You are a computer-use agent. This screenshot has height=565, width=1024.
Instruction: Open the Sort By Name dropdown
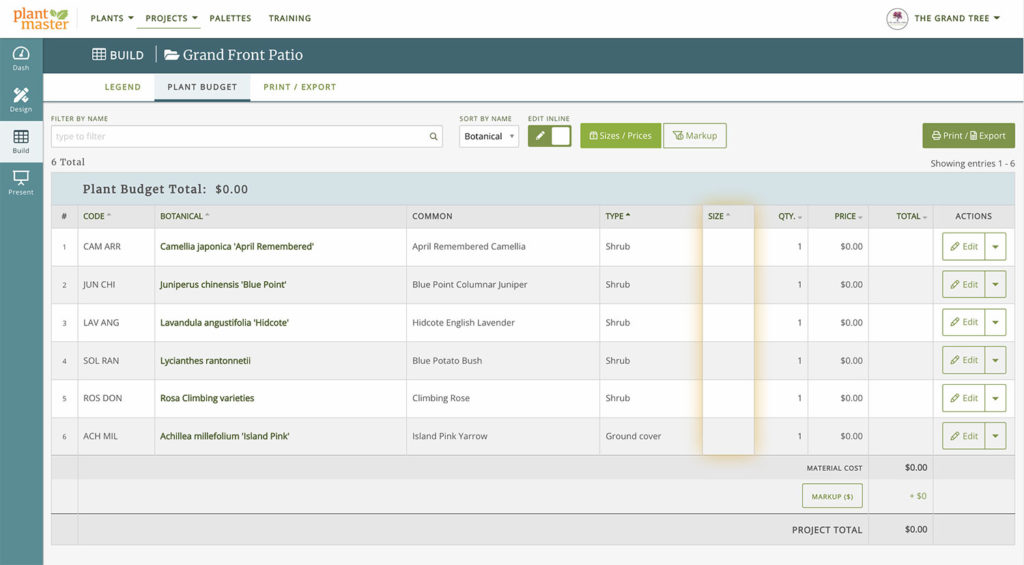point(489,136)
